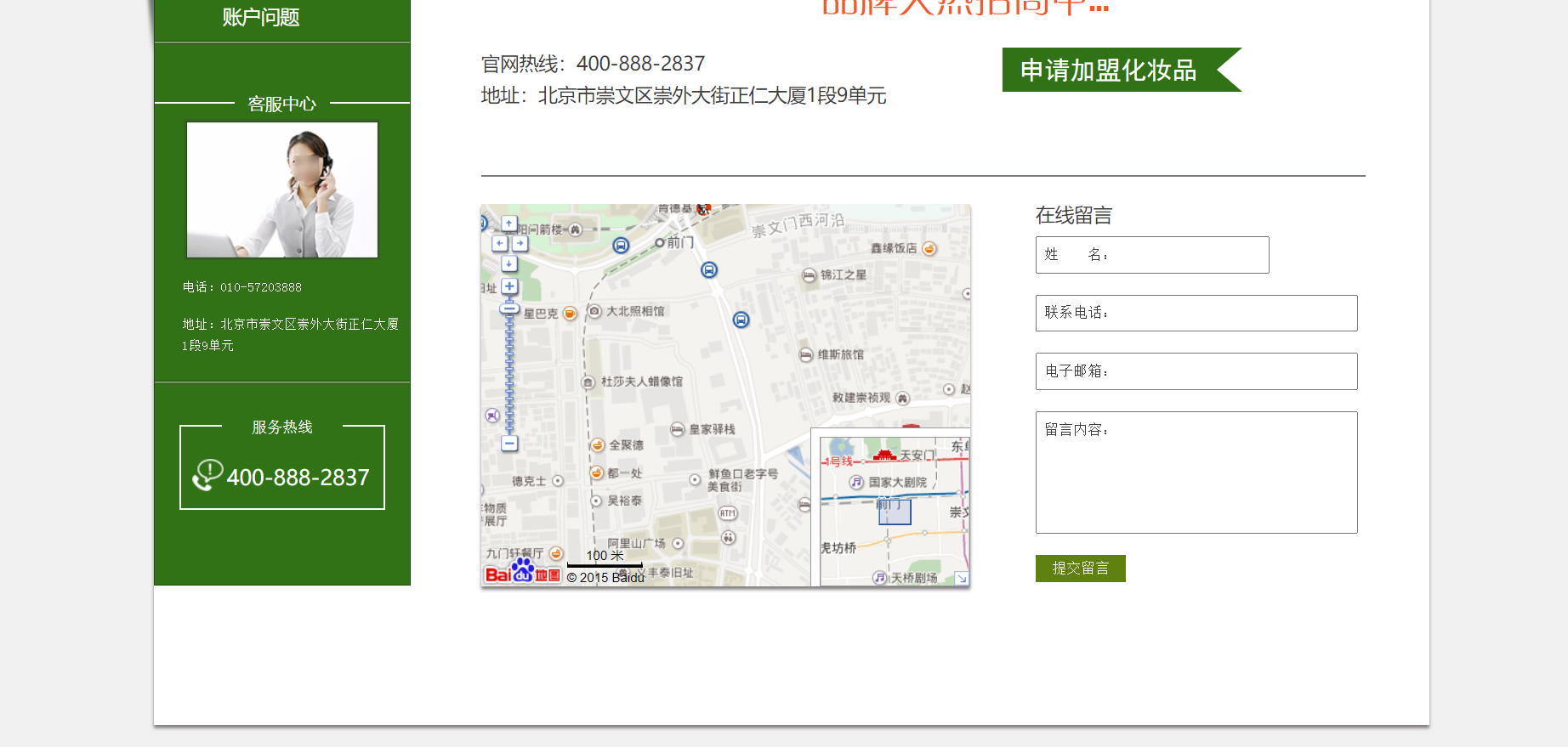Click the 申请加盟化妆品 banner button
Screen dimensions: 1568x747
click(1122, 70)
